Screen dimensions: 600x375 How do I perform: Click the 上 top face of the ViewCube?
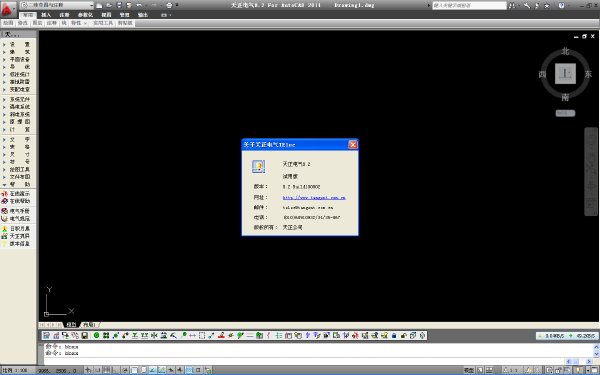click(565, 74)
